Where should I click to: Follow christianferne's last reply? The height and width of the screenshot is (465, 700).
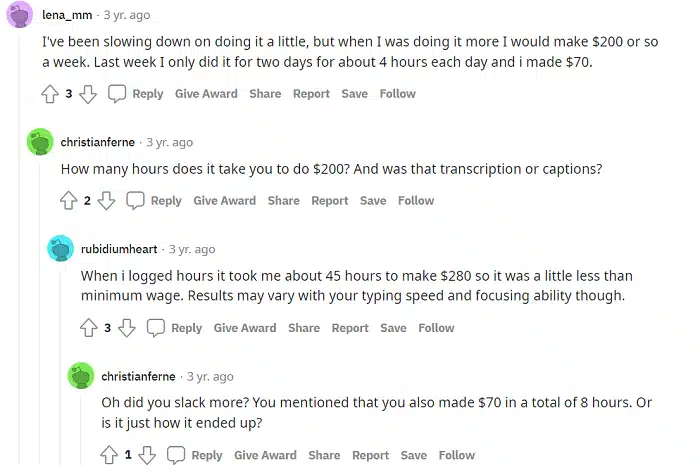(x=457, y=455)
